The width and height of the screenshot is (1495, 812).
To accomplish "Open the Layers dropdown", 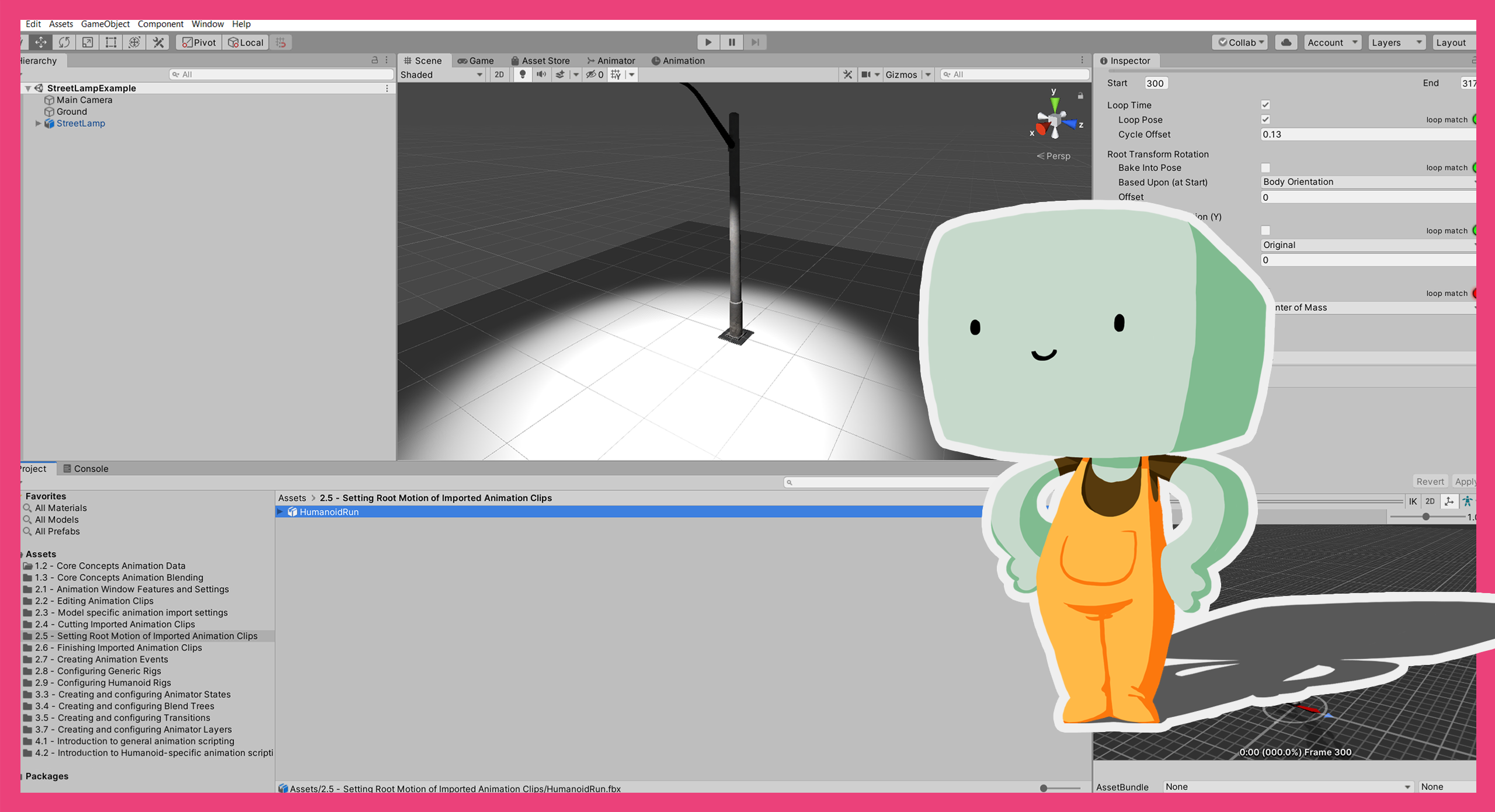I will (1396, 42).
